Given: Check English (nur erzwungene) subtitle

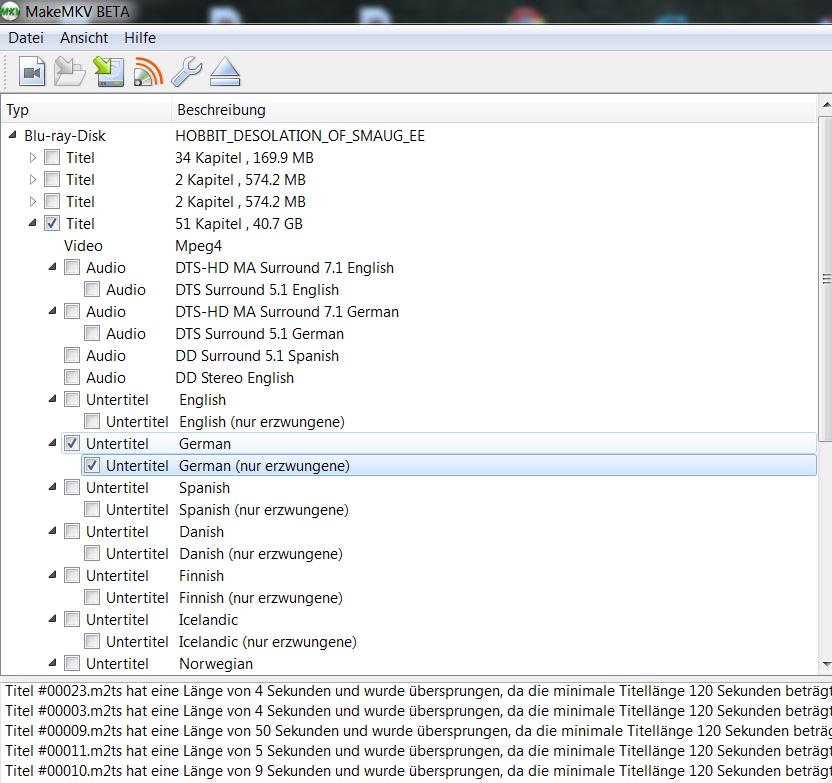Looking at the screenshot, I should tap(92, 421).
